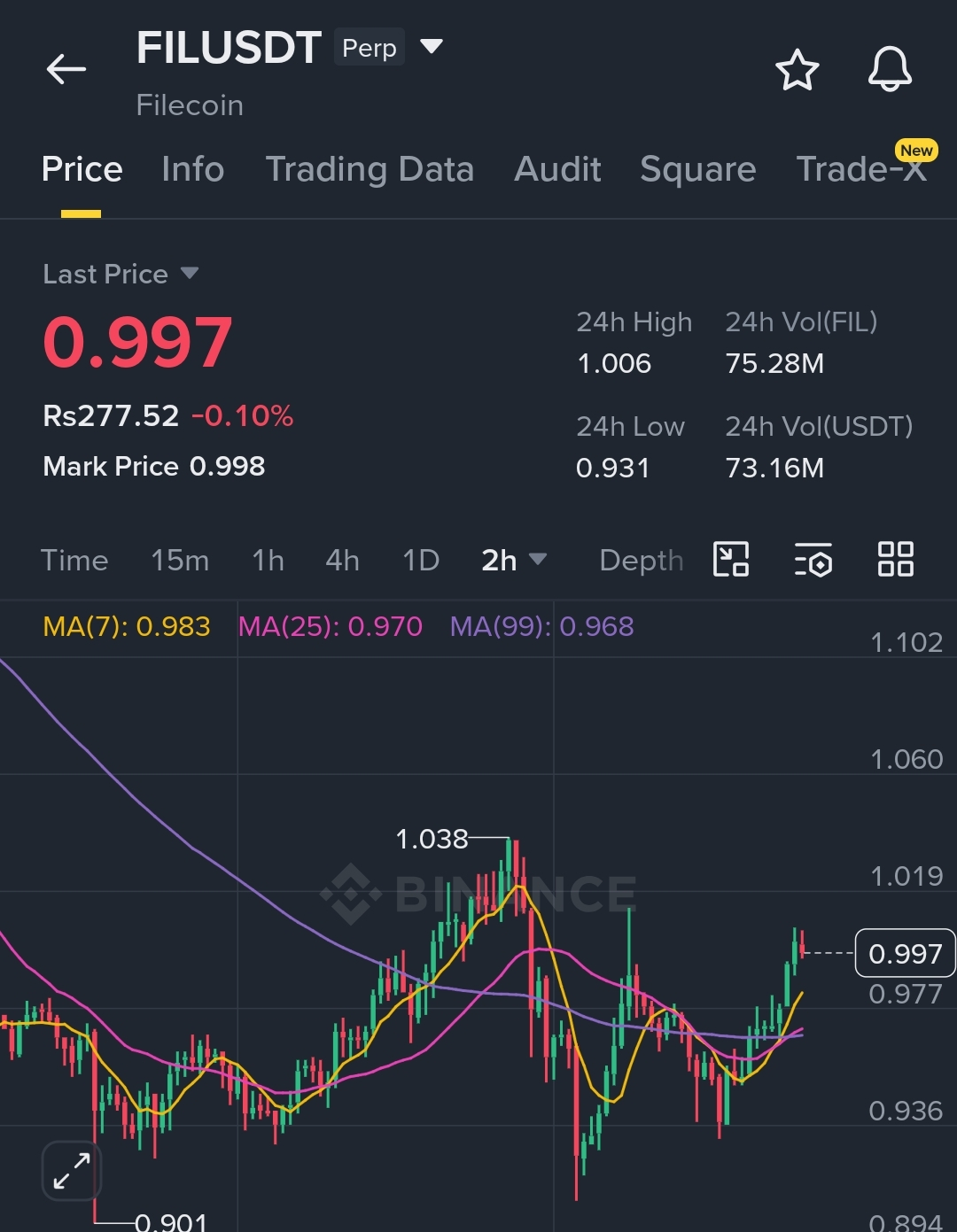Image resolution: width=957 pixels, height=1232 pixels.
Task: Switch to Depth chart view
Action: pyautogui.click(x=642, y=561)
